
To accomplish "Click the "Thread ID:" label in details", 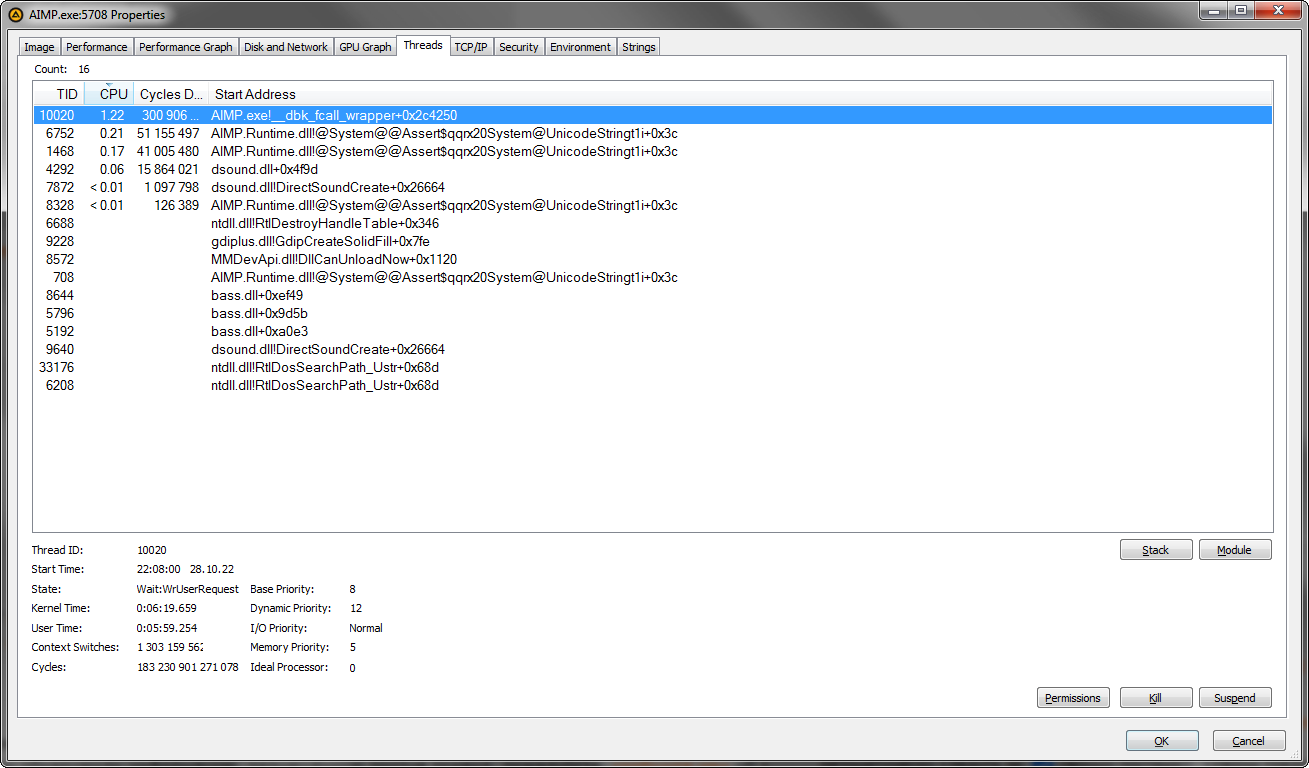I will (x=58, y=550).
